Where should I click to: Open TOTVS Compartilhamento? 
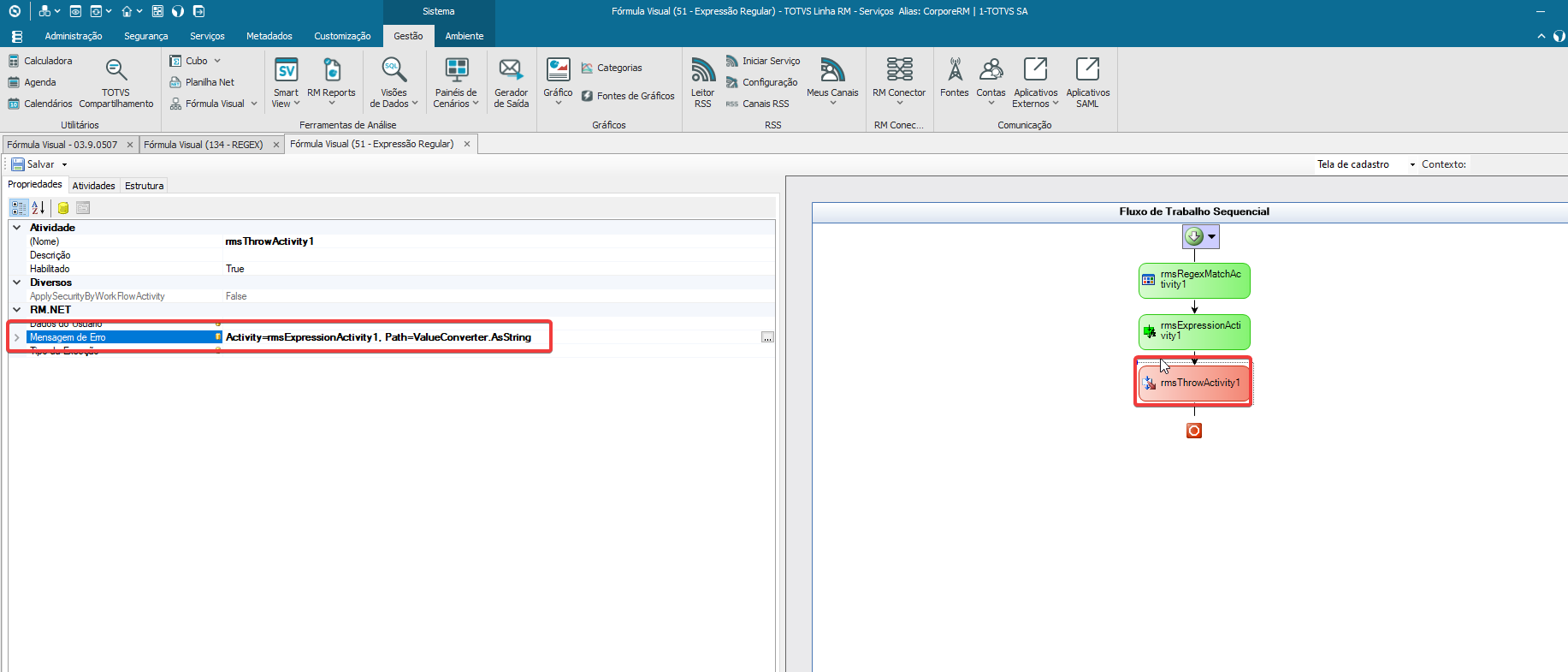[x=116, y=83]
